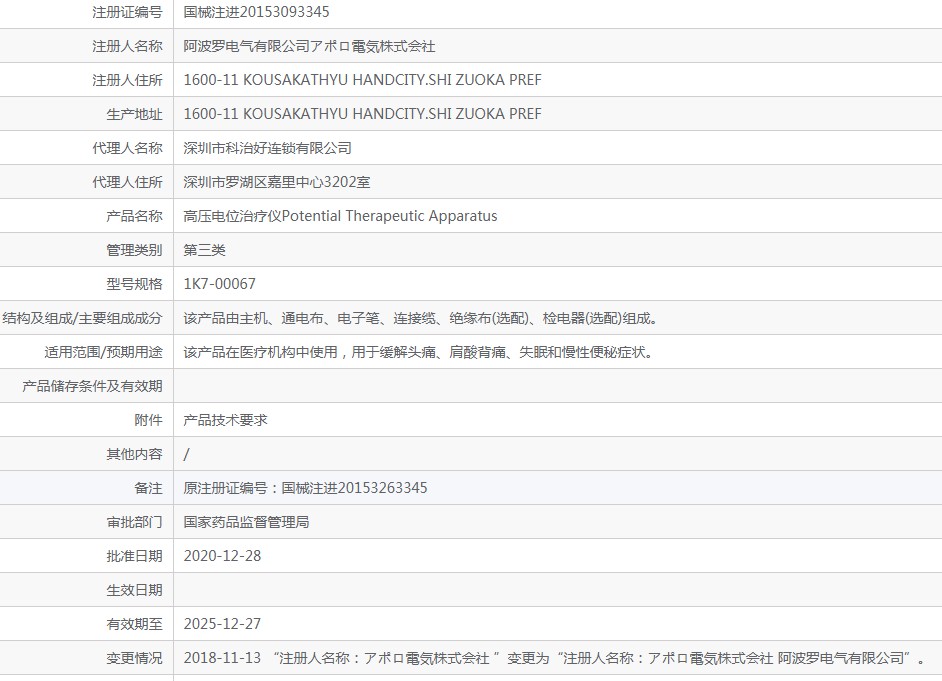The width and height of the screenshot is (942, 681).
Task: Select the slash value in 其他内容 row
Action: tap(186, 455)
